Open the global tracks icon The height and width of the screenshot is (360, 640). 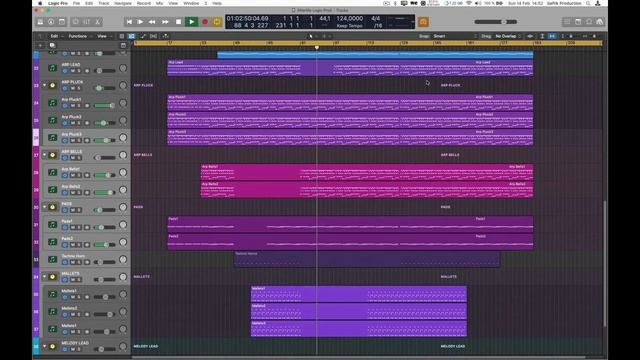coord(123,45)
